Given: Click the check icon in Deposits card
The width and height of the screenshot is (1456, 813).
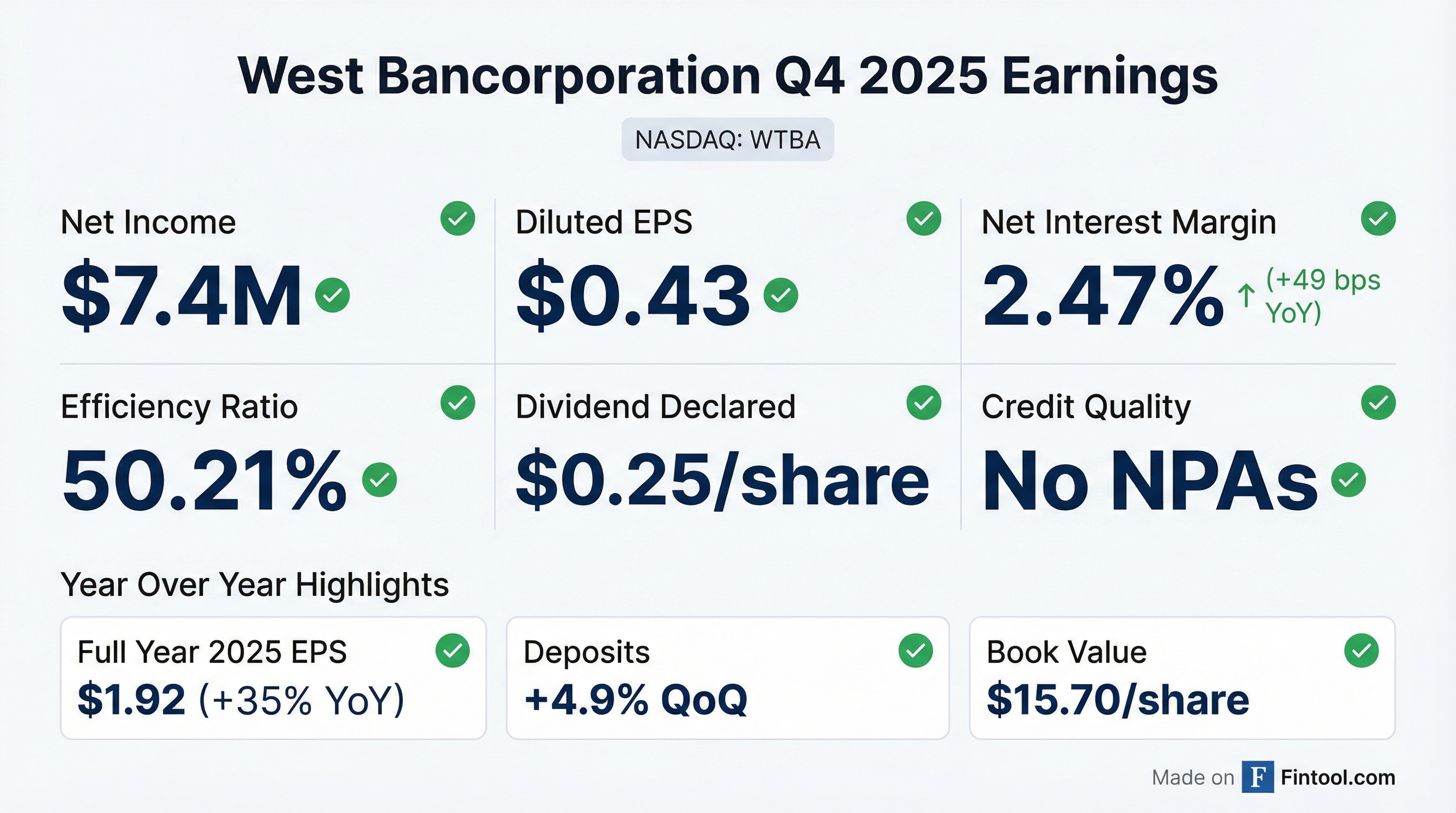Looking at the screenshot, I should click(915, 650).
